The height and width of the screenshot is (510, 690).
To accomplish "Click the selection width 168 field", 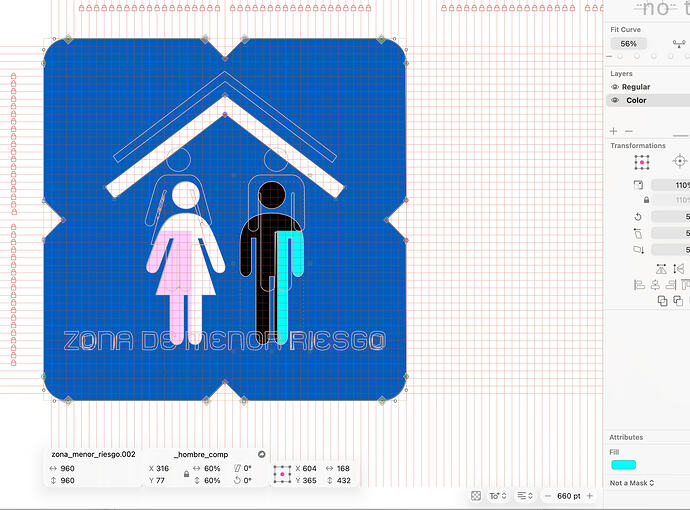I will 343,468.
